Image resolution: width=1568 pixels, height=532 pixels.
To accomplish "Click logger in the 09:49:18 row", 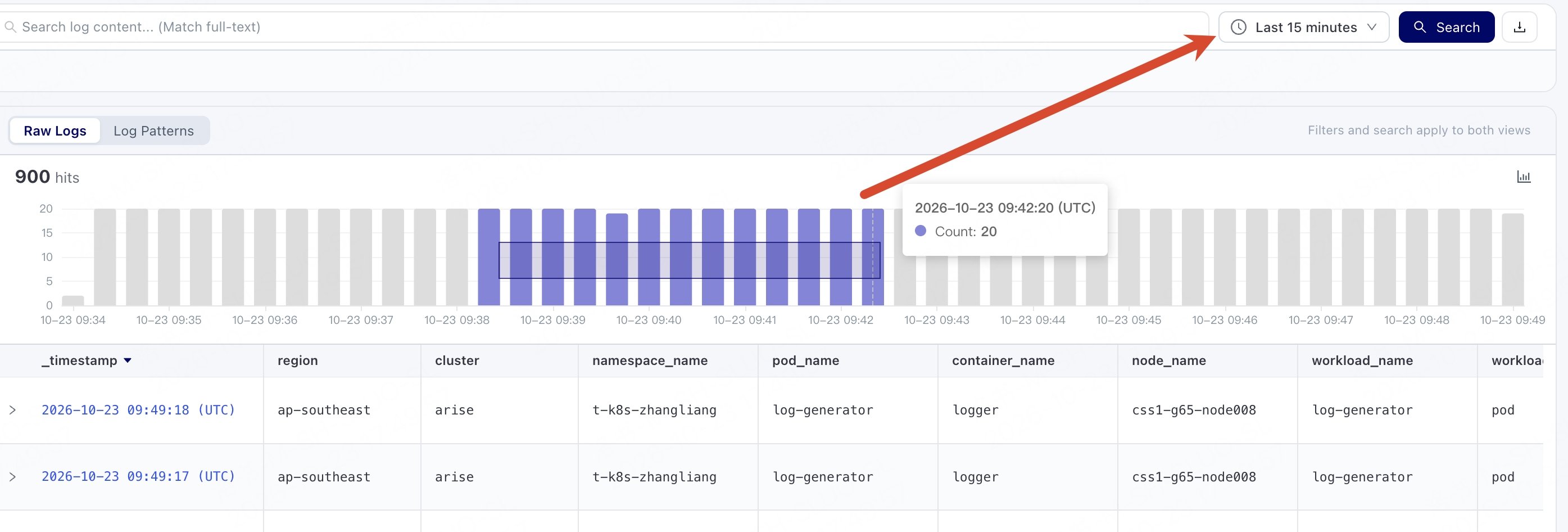I will click(975, 410).
